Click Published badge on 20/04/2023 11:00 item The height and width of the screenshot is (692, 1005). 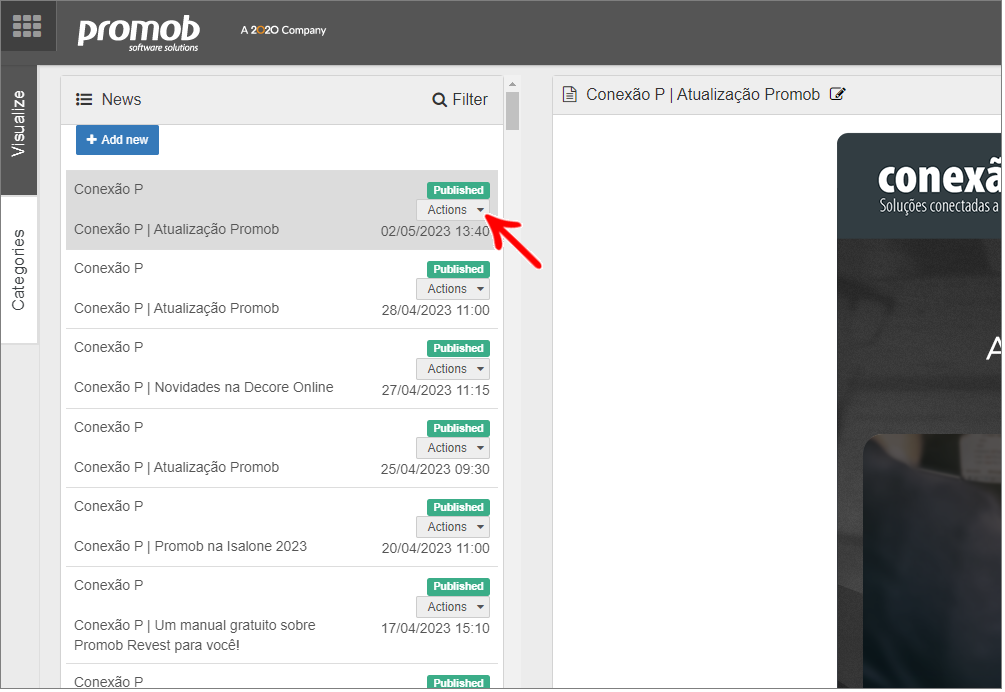(x=458, y=507)
